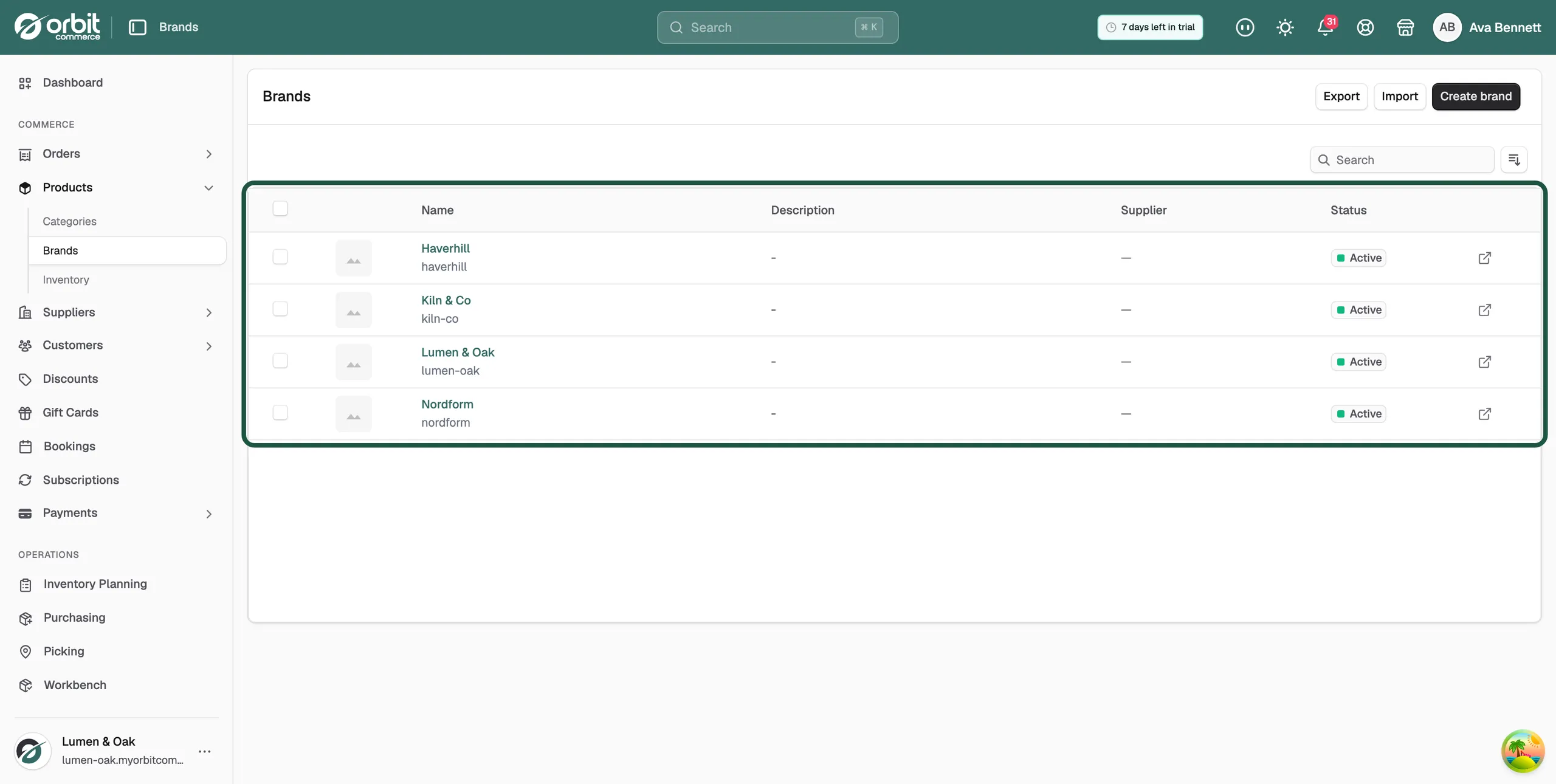This screenshot has height=784, width=1556.
Task: Click 7 days left in trial badge
Action: pyautogui.click(x=1150, y=27)
